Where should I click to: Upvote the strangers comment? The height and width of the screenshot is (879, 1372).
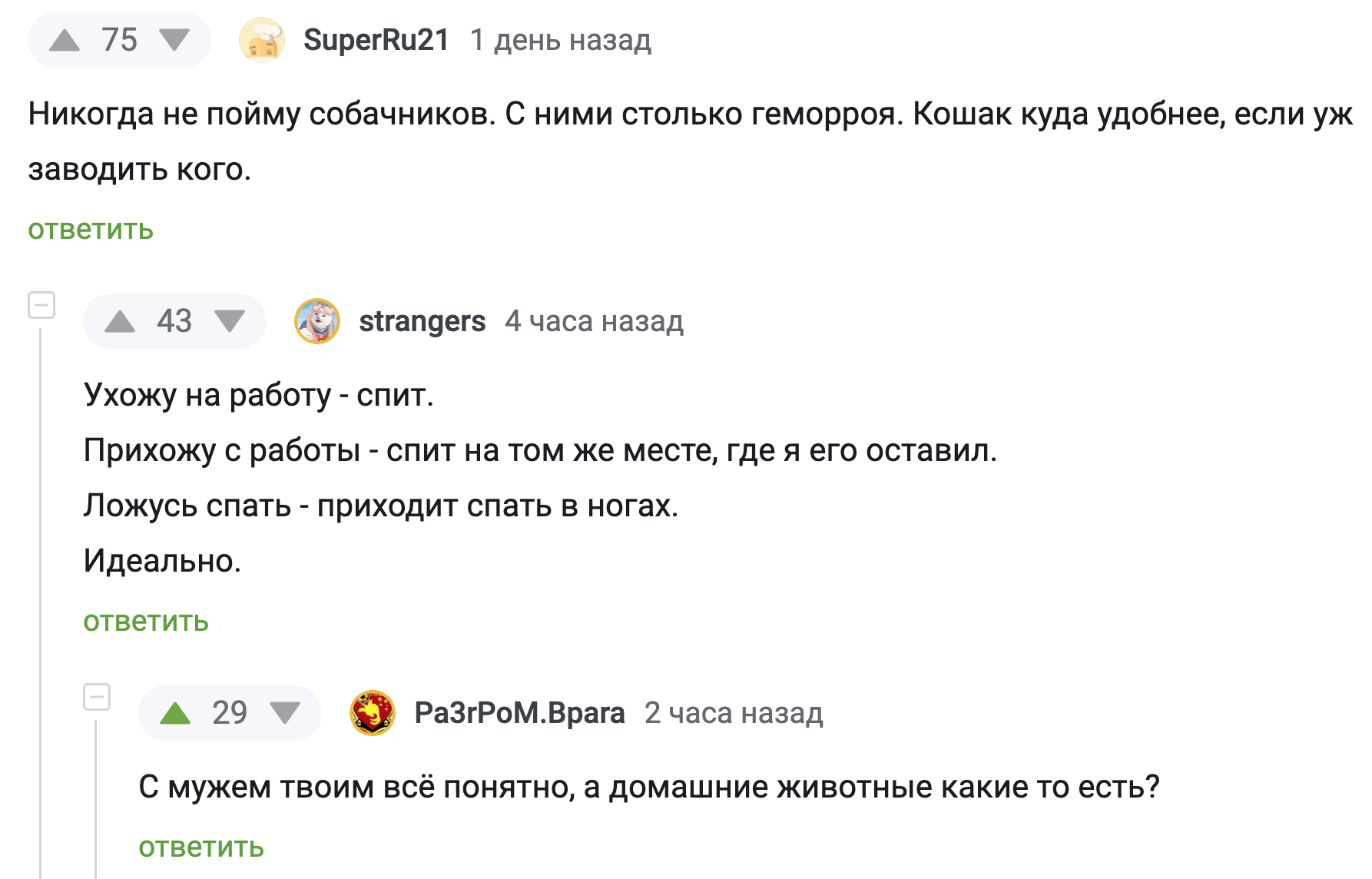[x=120, y=321]
